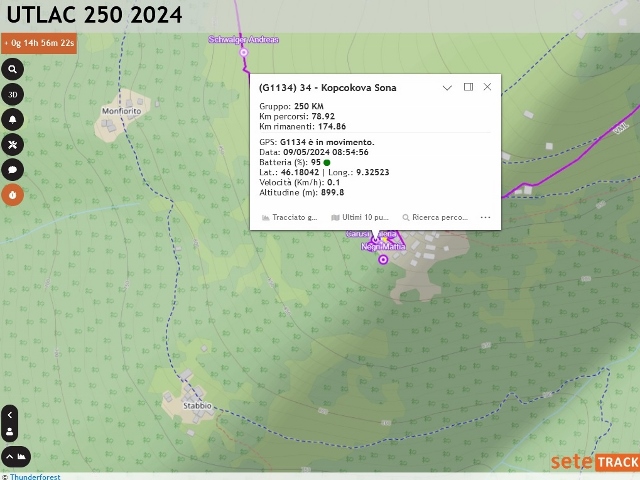Collapse the left sidebar arrow
Viewport: 640px width, 480px height.
[x=10, y=415]
